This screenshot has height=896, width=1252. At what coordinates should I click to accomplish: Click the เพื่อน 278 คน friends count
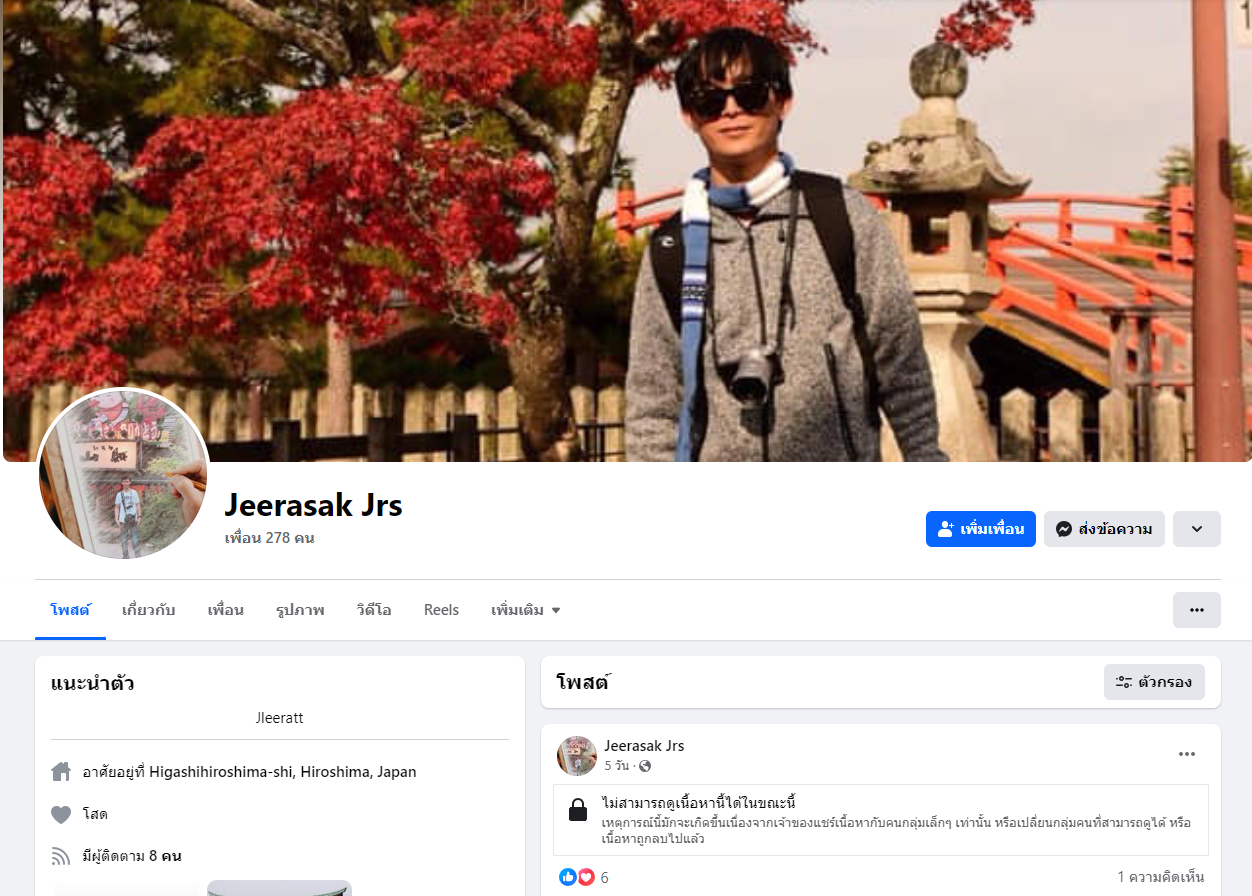[270, 538]
